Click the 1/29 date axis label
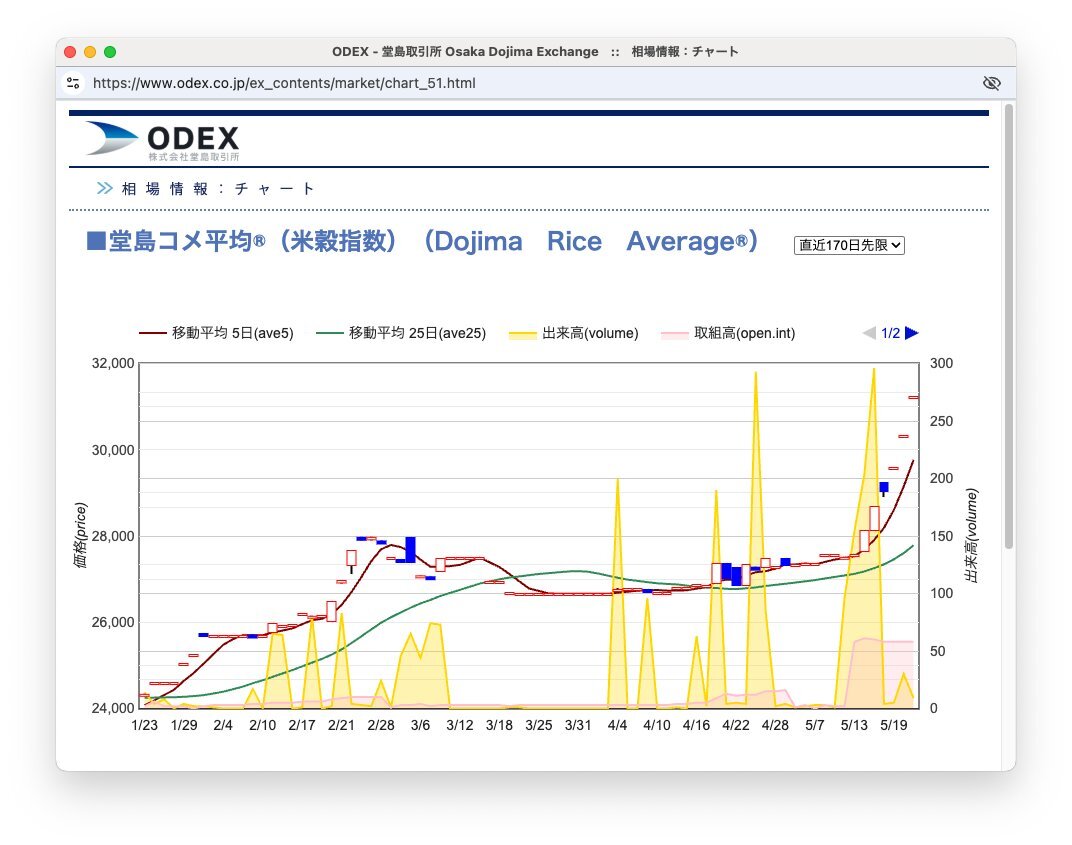 [184, 725]
